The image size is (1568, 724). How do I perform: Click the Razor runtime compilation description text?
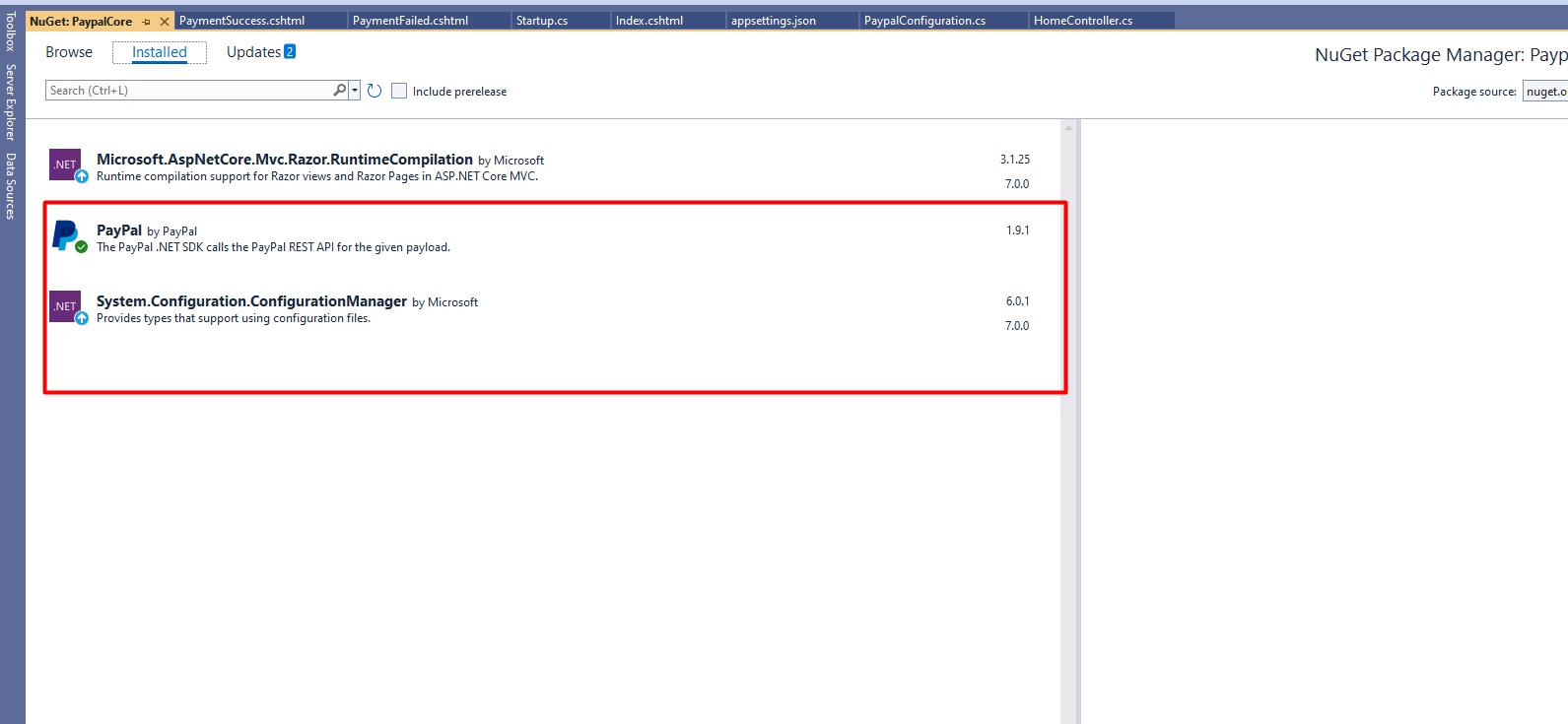(x=317, y=176)
